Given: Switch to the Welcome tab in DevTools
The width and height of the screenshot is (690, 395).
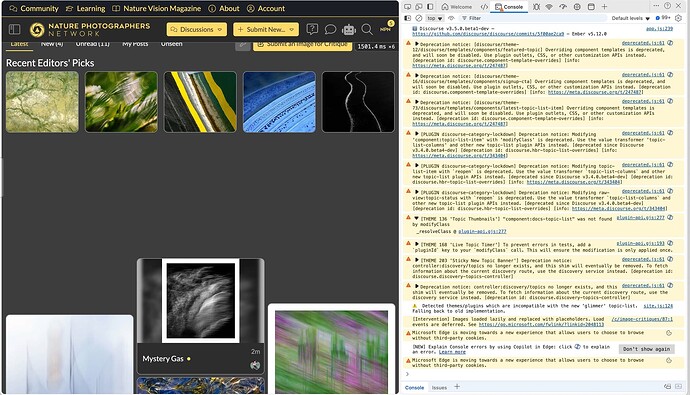Looking at the screenshot, I should pos(457,7).
